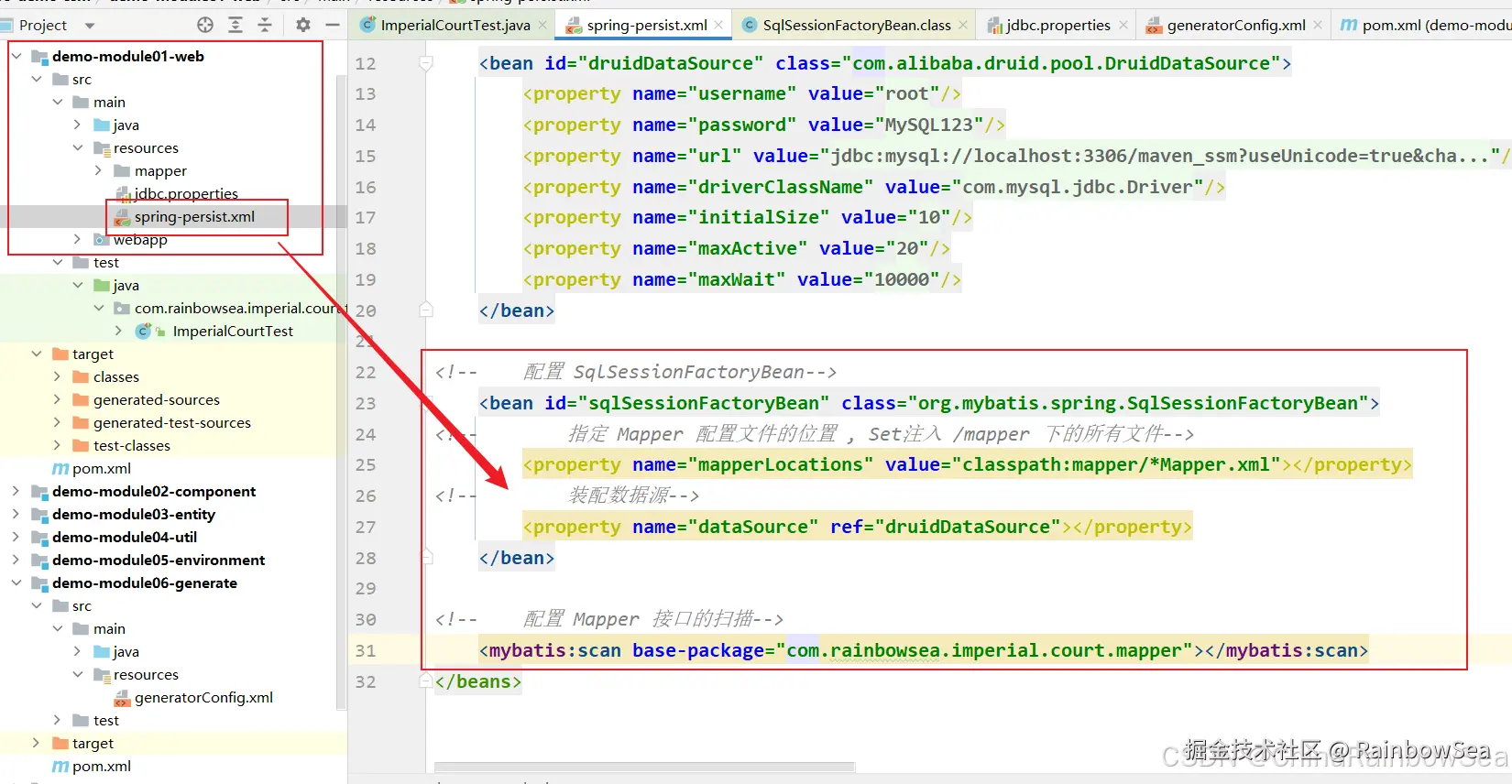Click the webapp web folder icon
The width and height of the screenshot is (1512, 784).
click(x=102, y=239)
